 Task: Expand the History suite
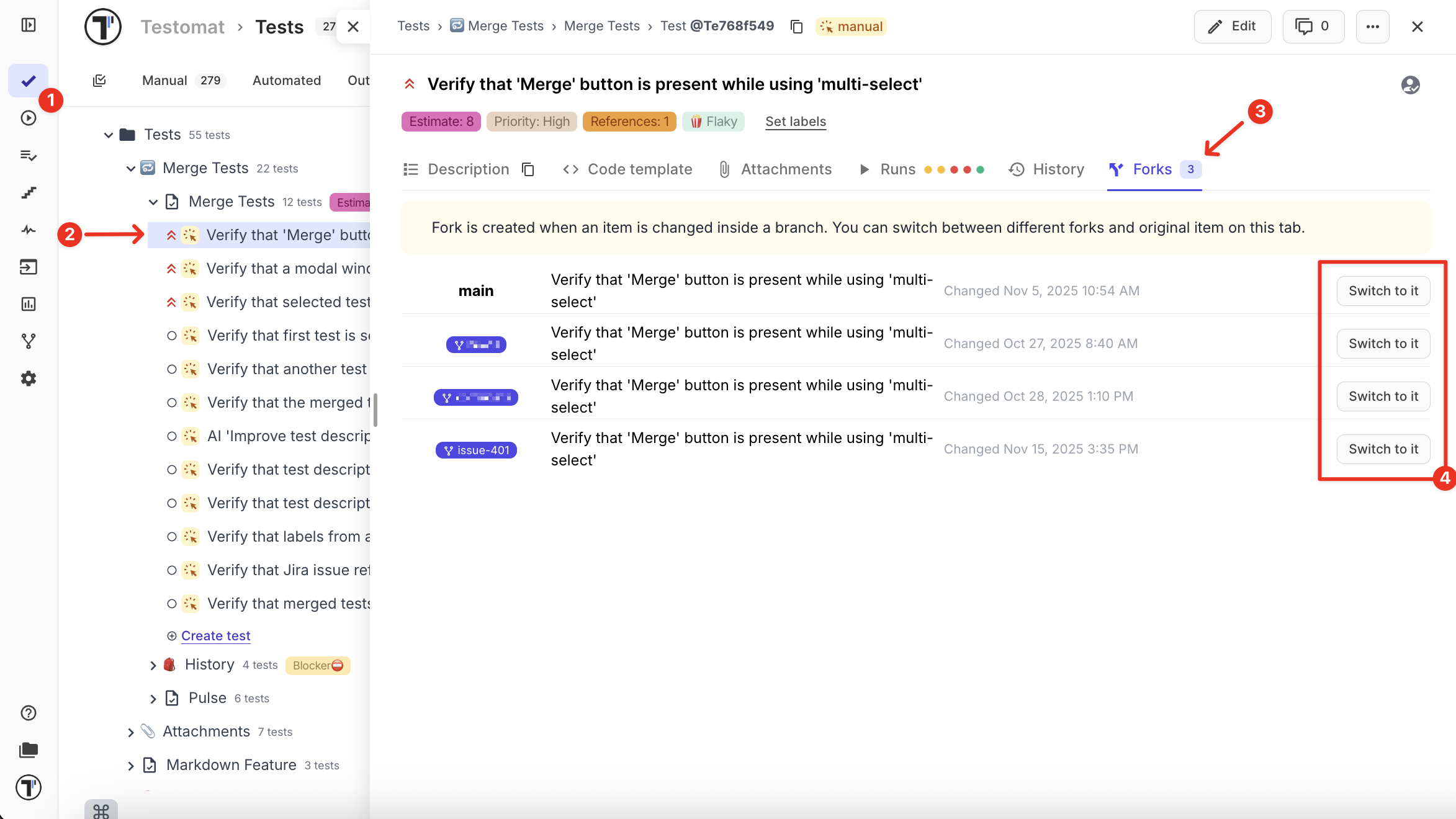coord(153,665)
